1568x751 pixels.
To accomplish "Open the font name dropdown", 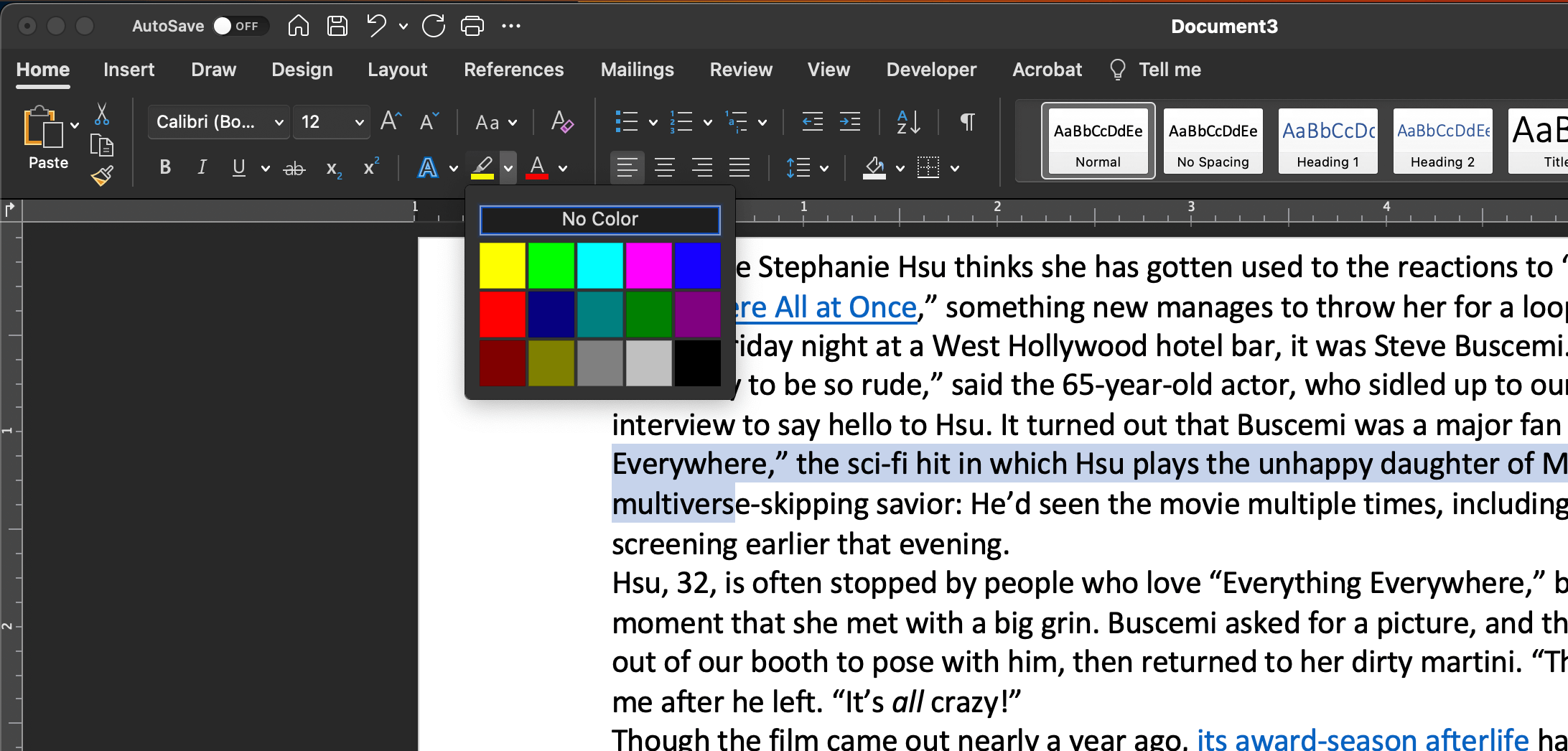I will (279, 123).
